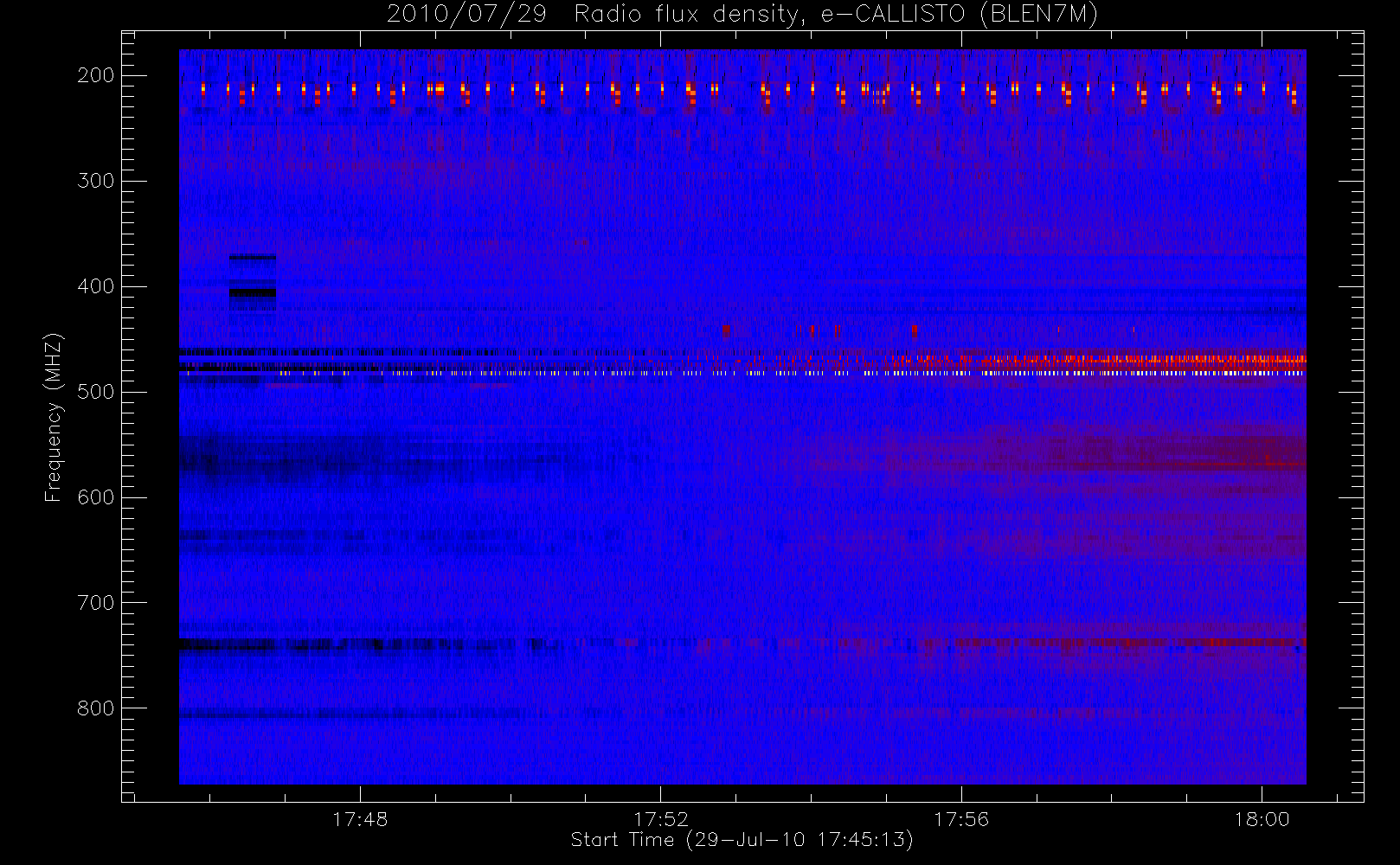Click the 300 frequency tick label
Image resolution: width=1400 pixels, height=865 pixels.
pyautogui.click(x=95, y=181)
